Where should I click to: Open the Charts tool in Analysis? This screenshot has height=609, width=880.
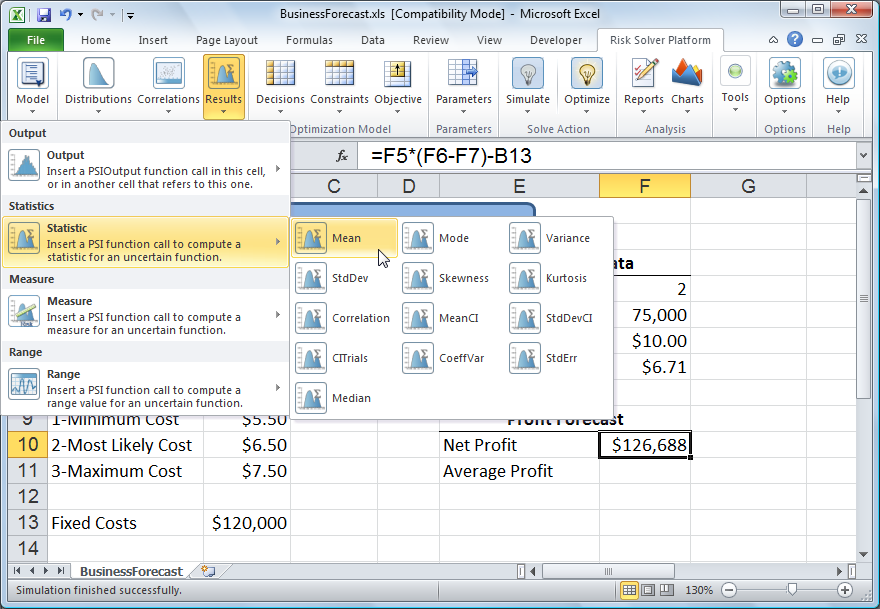pyautogui.click(x=687, y=74)
